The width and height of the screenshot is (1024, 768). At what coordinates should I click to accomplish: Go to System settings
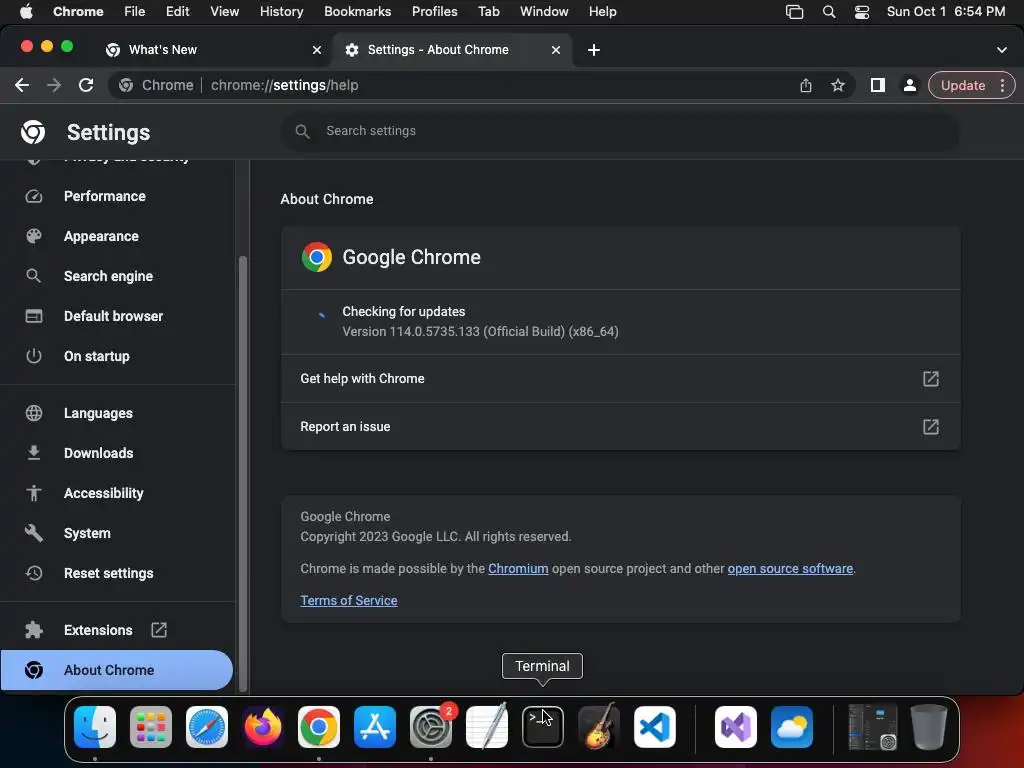87,533
